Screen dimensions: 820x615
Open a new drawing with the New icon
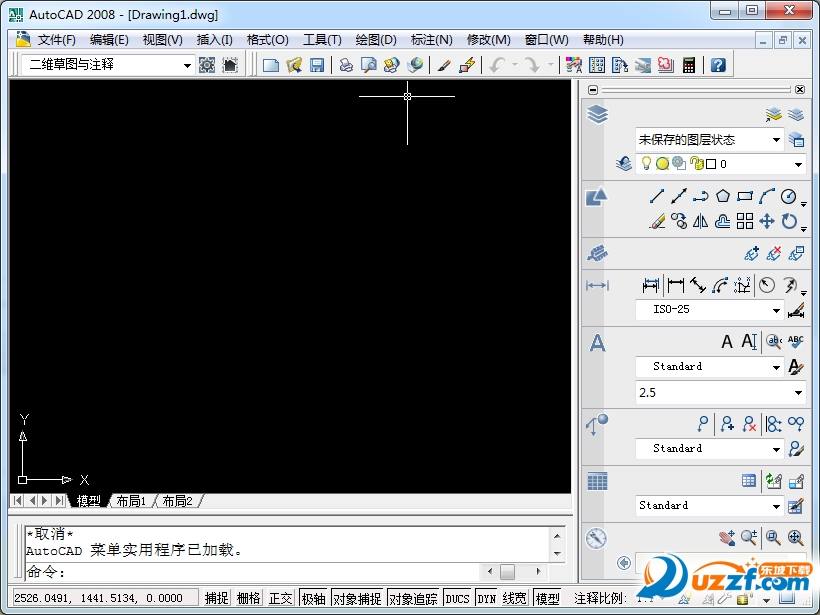(x=270, y=64)
